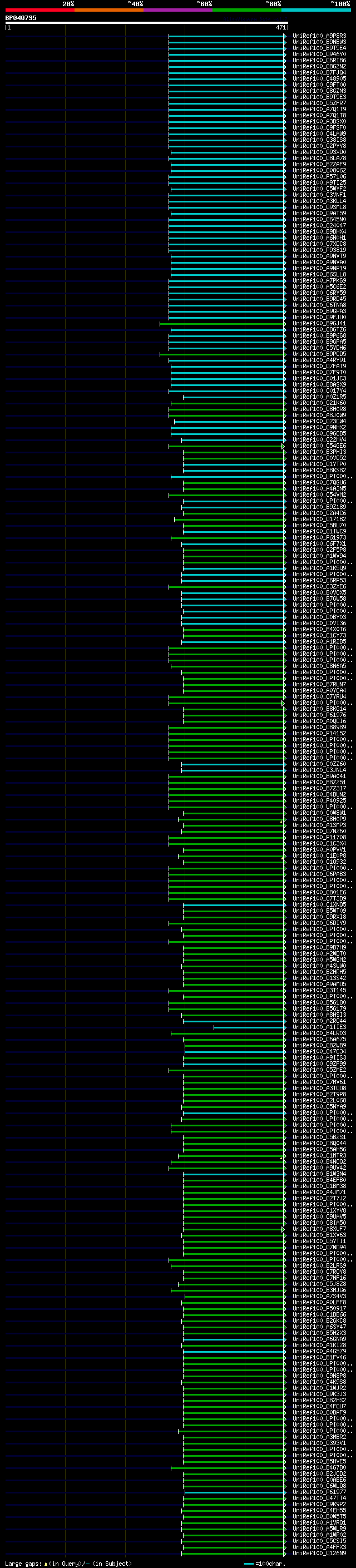Select hit label UniRef100_A3DSX0

tap(319, 122)
